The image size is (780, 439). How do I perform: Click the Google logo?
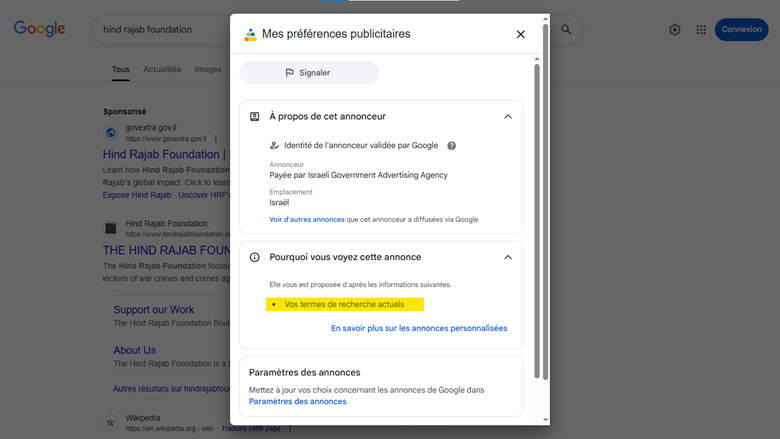point(39,29)
